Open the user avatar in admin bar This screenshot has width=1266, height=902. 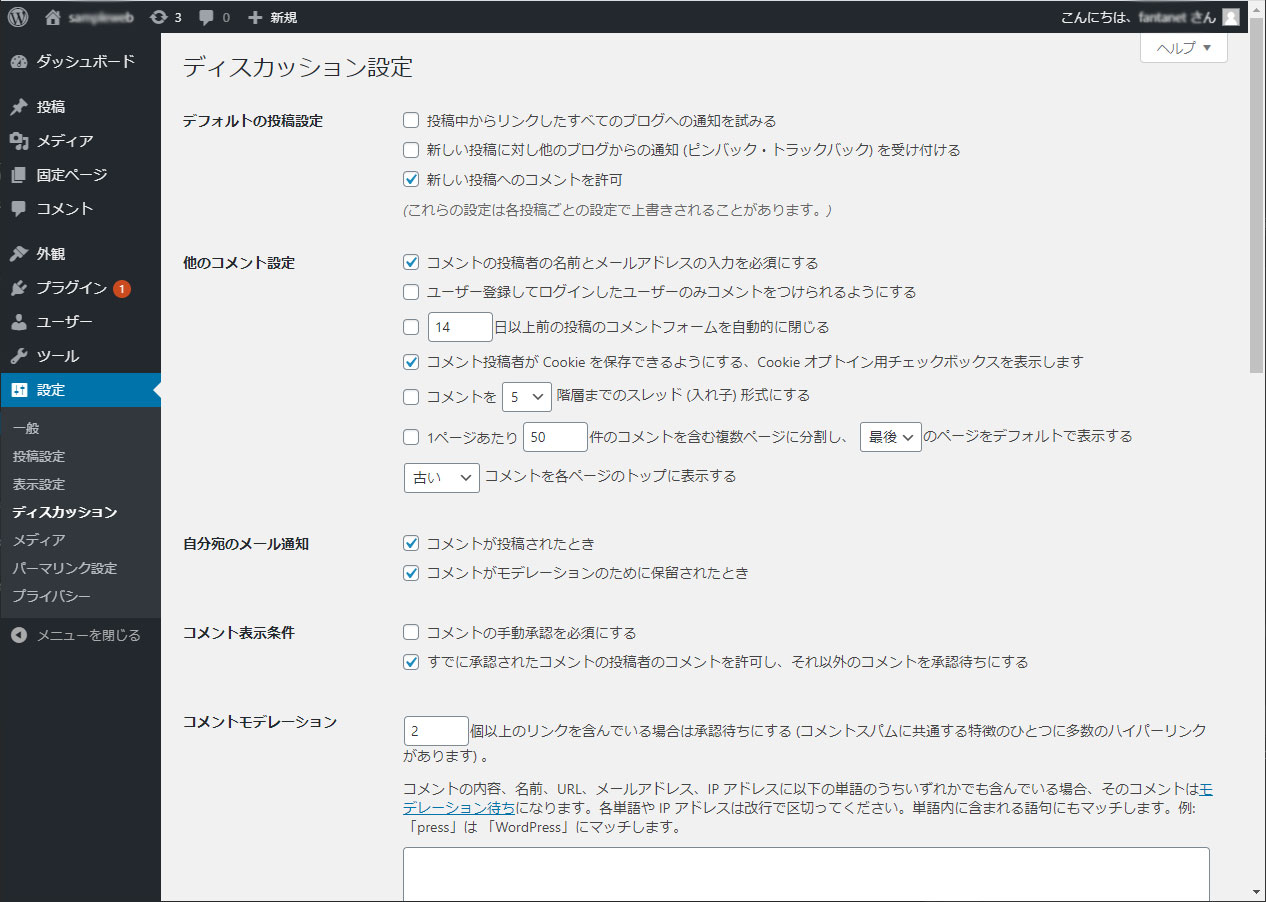(x=1231, y=16)
